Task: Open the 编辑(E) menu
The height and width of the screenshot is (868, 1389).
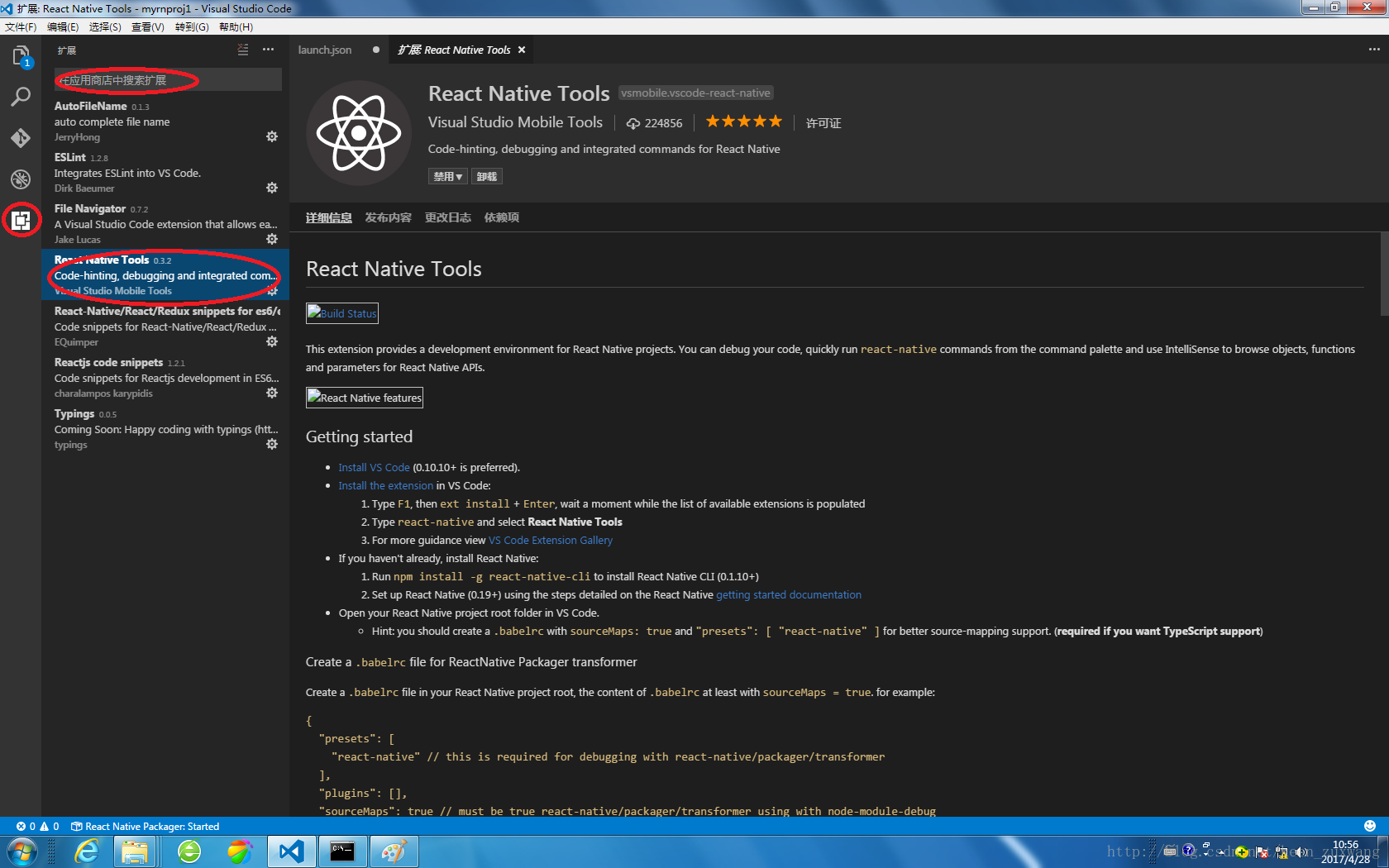Action: click(x=63, y=26)
